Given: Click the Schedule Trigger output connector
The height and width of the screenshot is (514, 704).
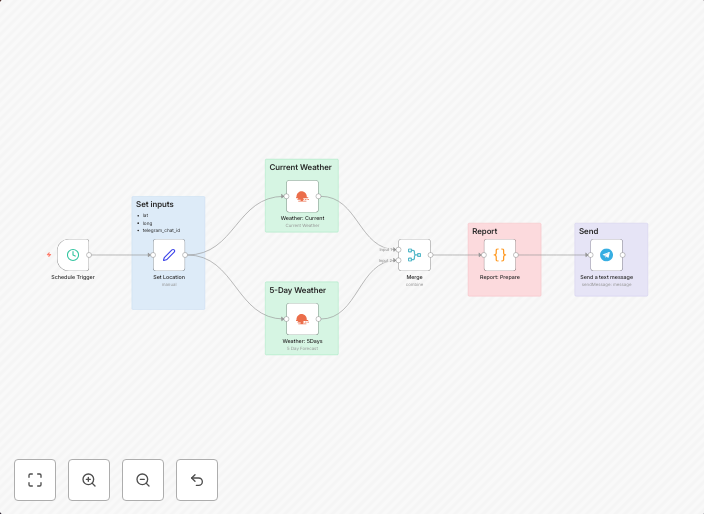Looking at the screenshot, I should pyautogui.click(x=89, y=255).
